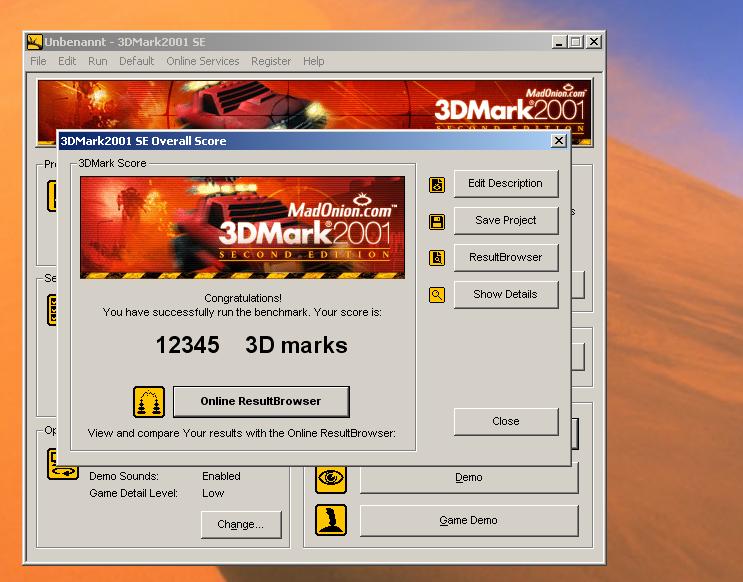The width and height of the screenshot is (743, 582).
Task: Click the 12345 score value
Action: [x=188, y=345]
